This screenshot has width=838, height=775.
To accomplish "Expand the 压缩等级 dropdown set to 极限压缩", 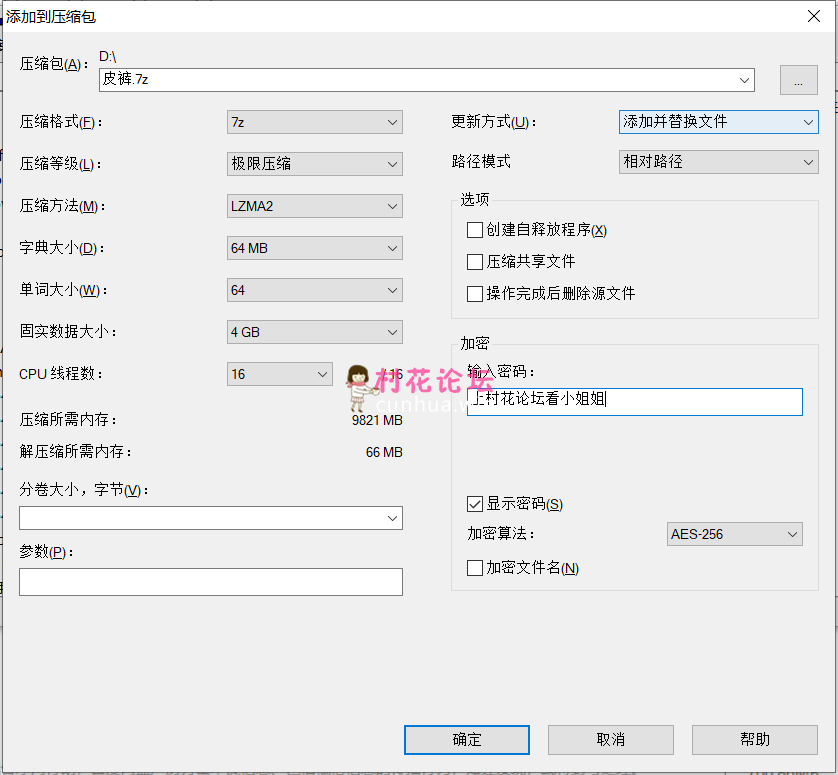I will pyautogui.click(x=315, y=164).
